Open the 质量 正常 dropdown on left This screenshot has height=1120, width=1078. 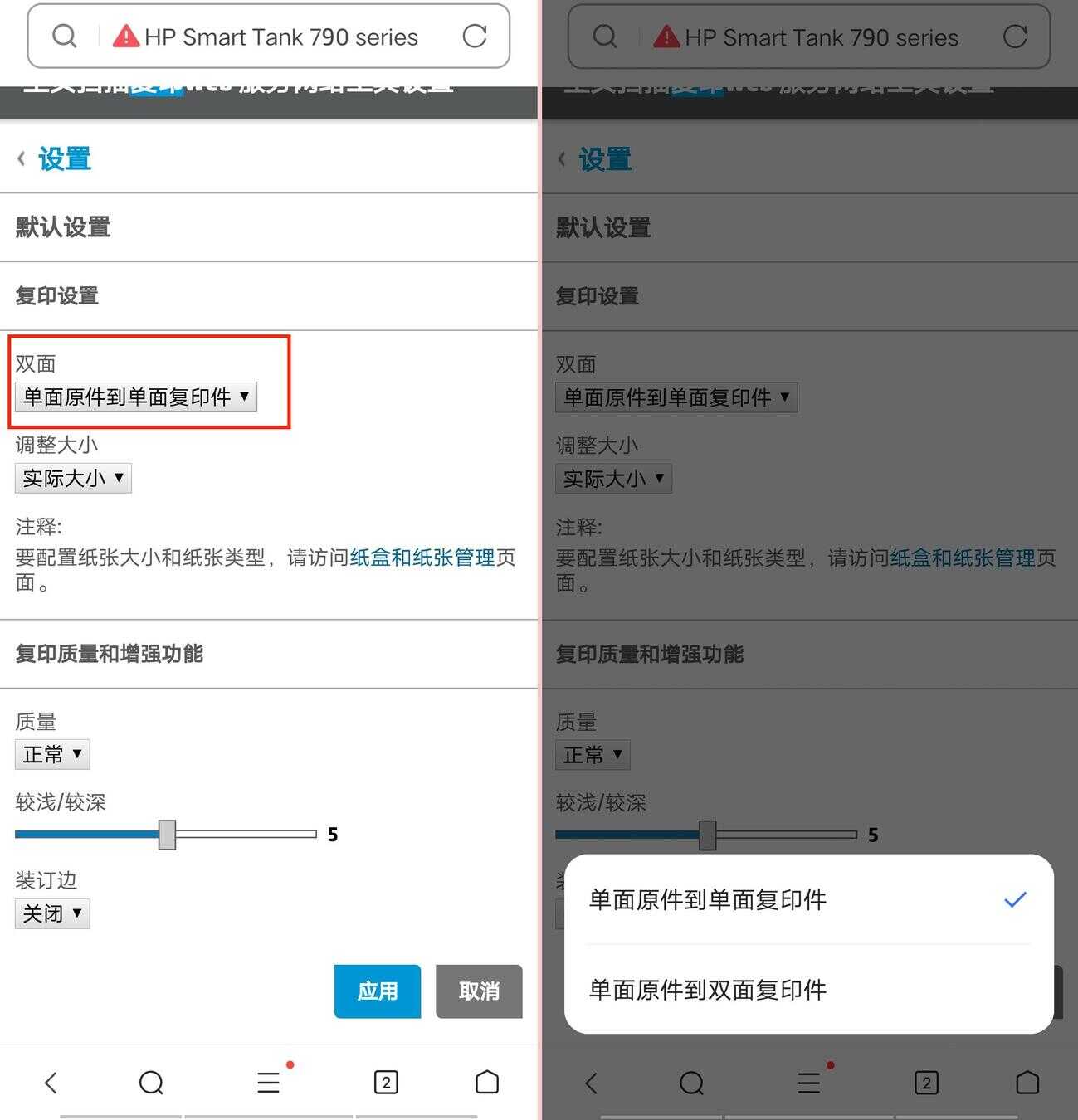click(x=52, y=754)
